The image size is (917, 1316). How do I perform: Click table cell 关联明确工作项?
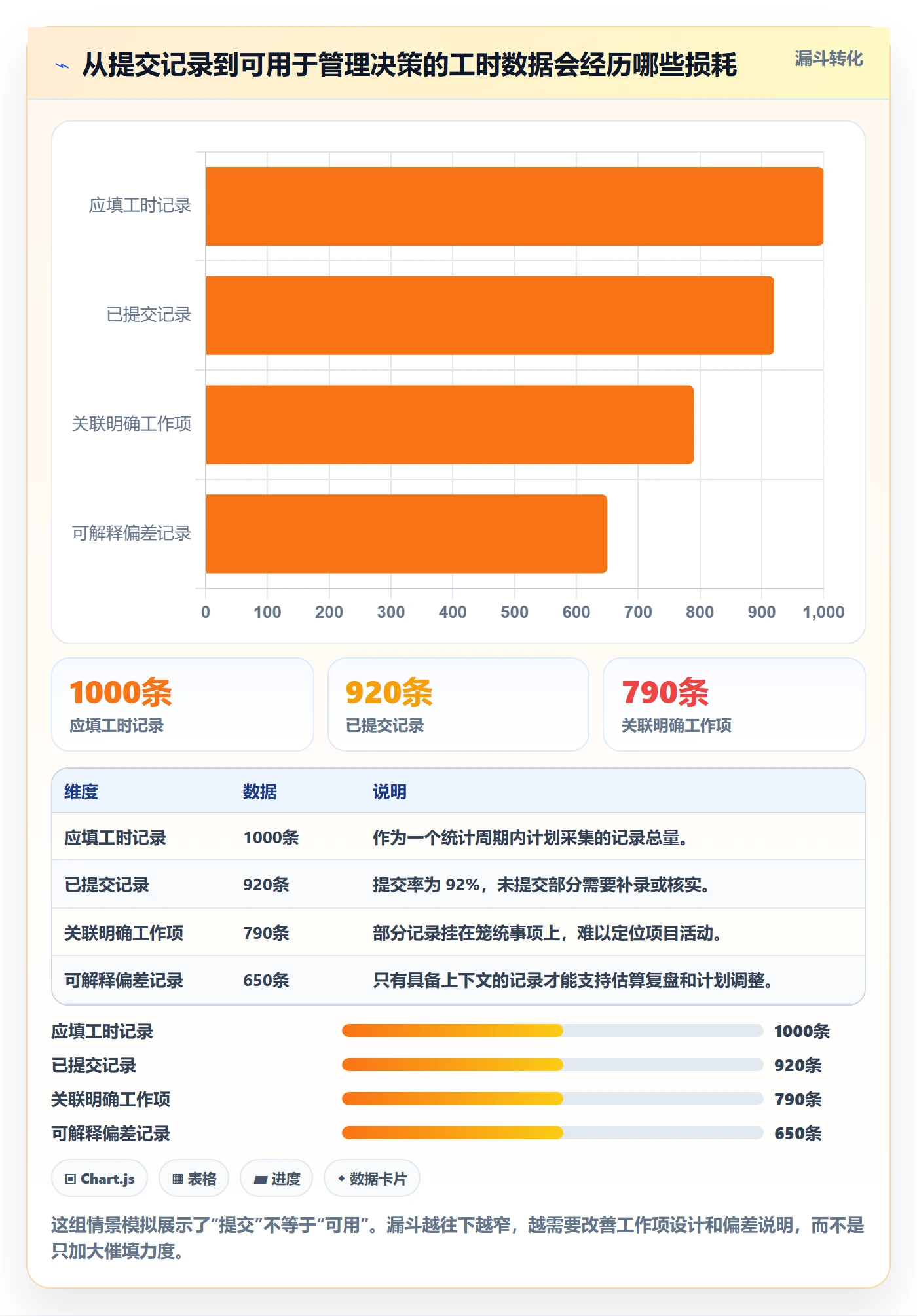124,933
